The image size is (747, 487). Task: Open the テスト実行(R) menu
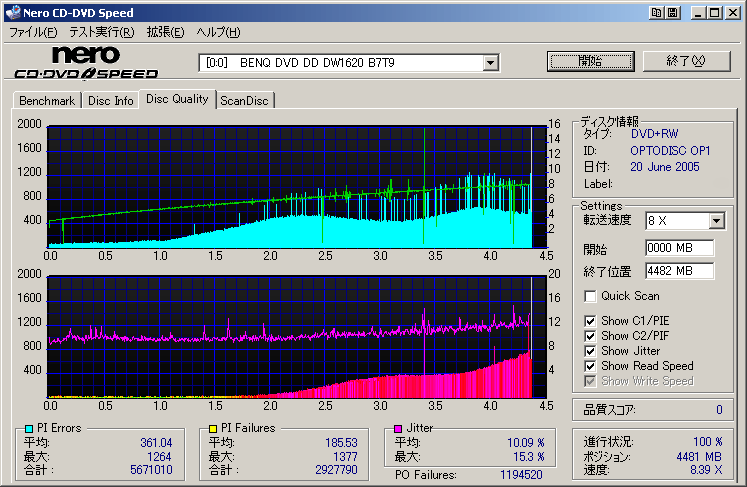[x=101, y=32]
